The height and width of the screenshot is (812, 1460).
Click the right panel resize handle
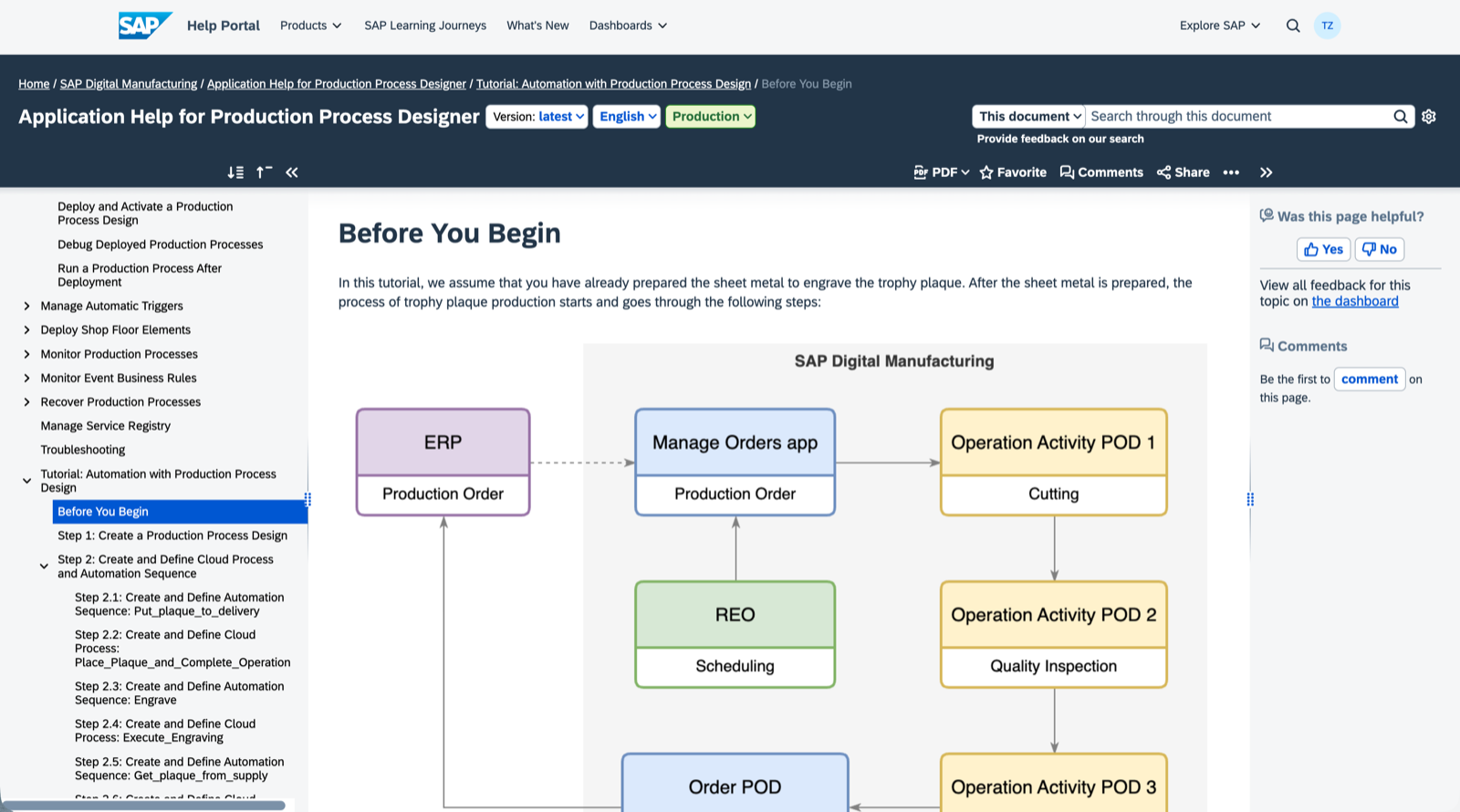click(x=1250, y=499)
